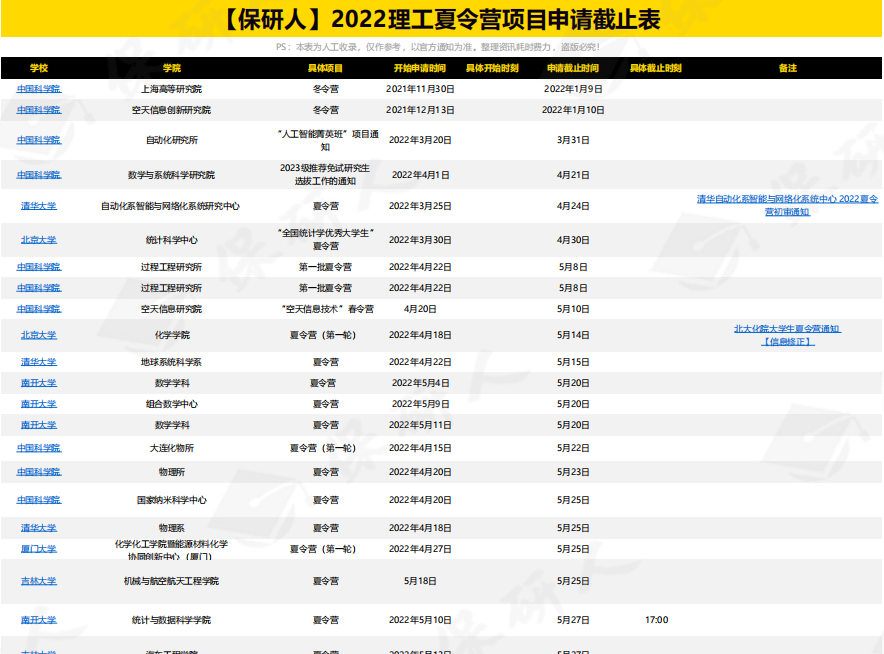Click the 具体截止时刻 column header
Screen dimensions: 884x654
point(656,68)
